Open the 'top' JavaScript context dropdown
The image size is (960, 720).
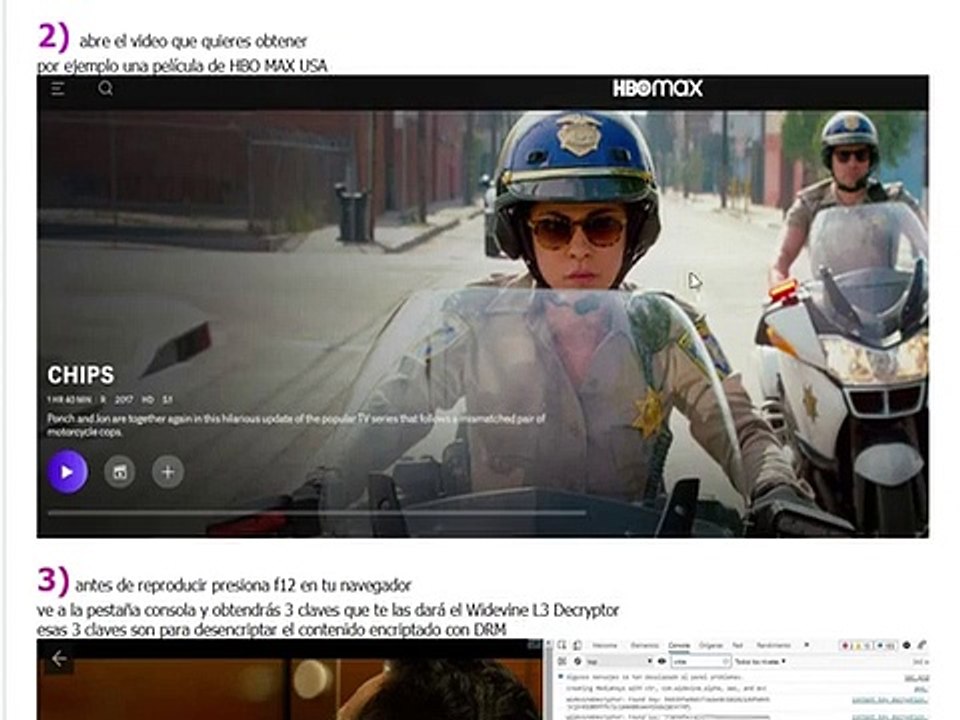pos(619,661)
